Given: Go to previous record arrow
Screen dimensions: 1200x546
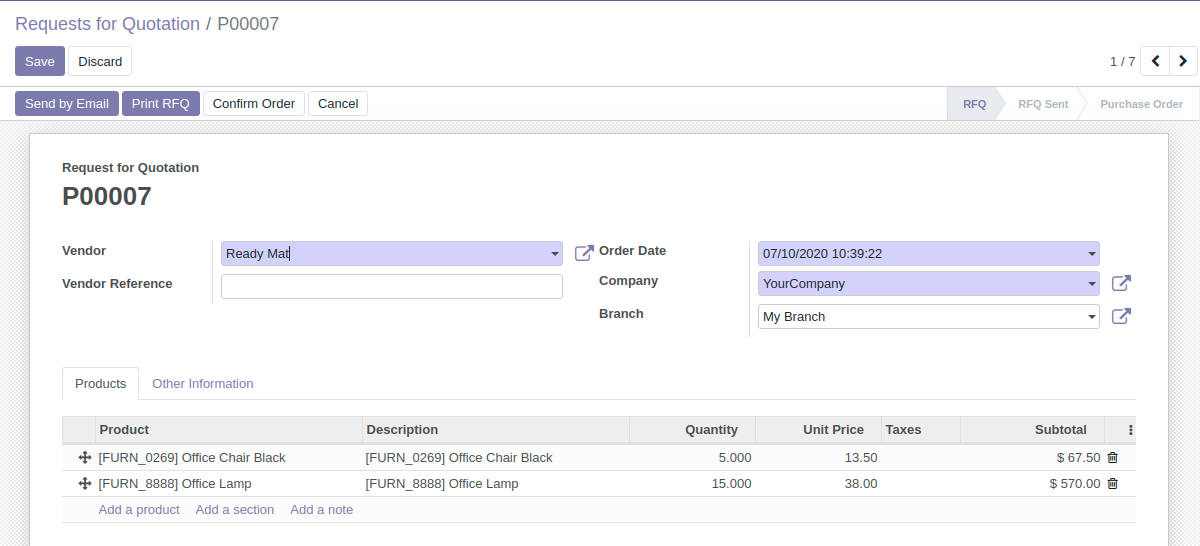Looking at the screenshot, I should [1155, 61].
